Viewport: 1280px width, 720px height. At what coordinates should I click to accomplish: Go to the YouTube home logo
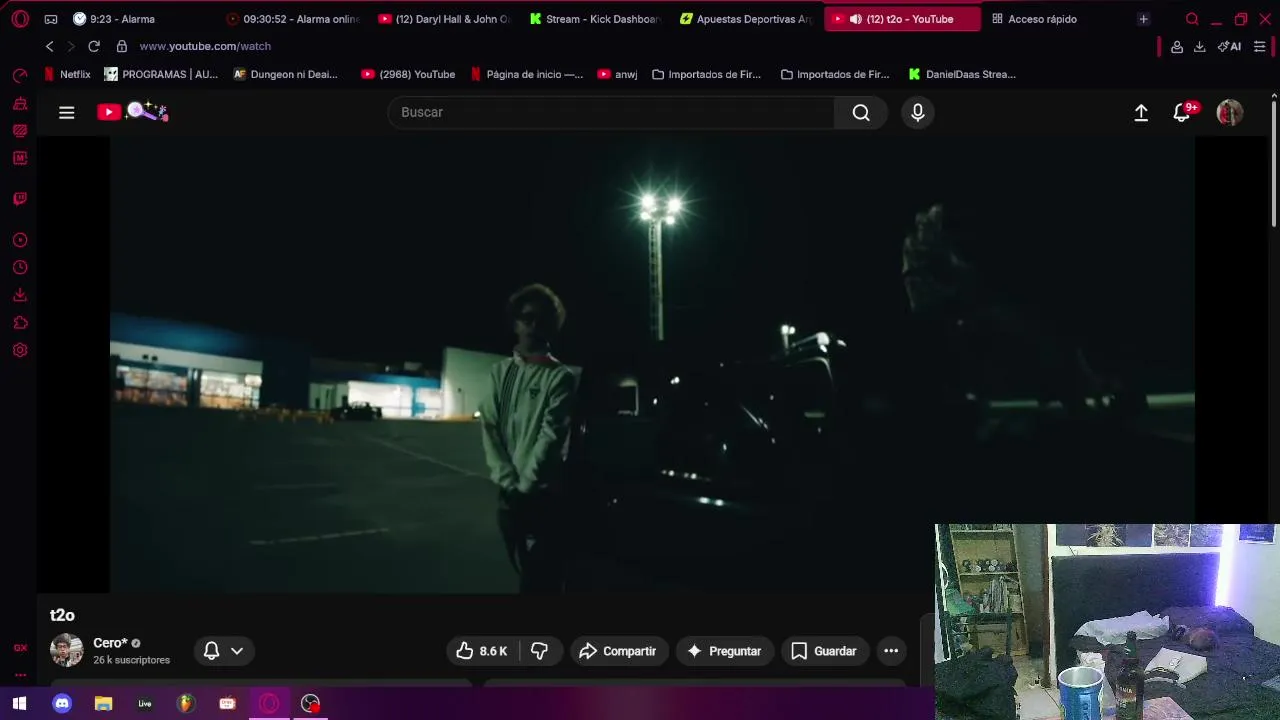132,112
